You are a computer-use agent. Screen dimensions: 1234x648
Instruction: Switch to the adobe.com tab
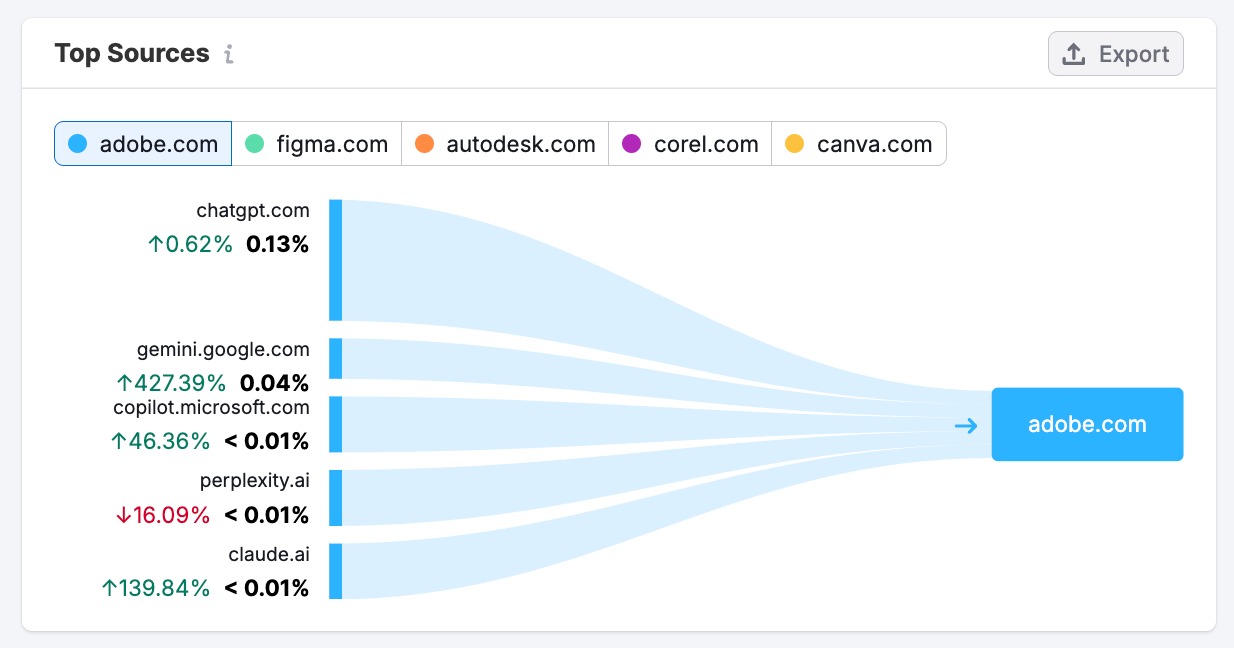coord(142,143)
